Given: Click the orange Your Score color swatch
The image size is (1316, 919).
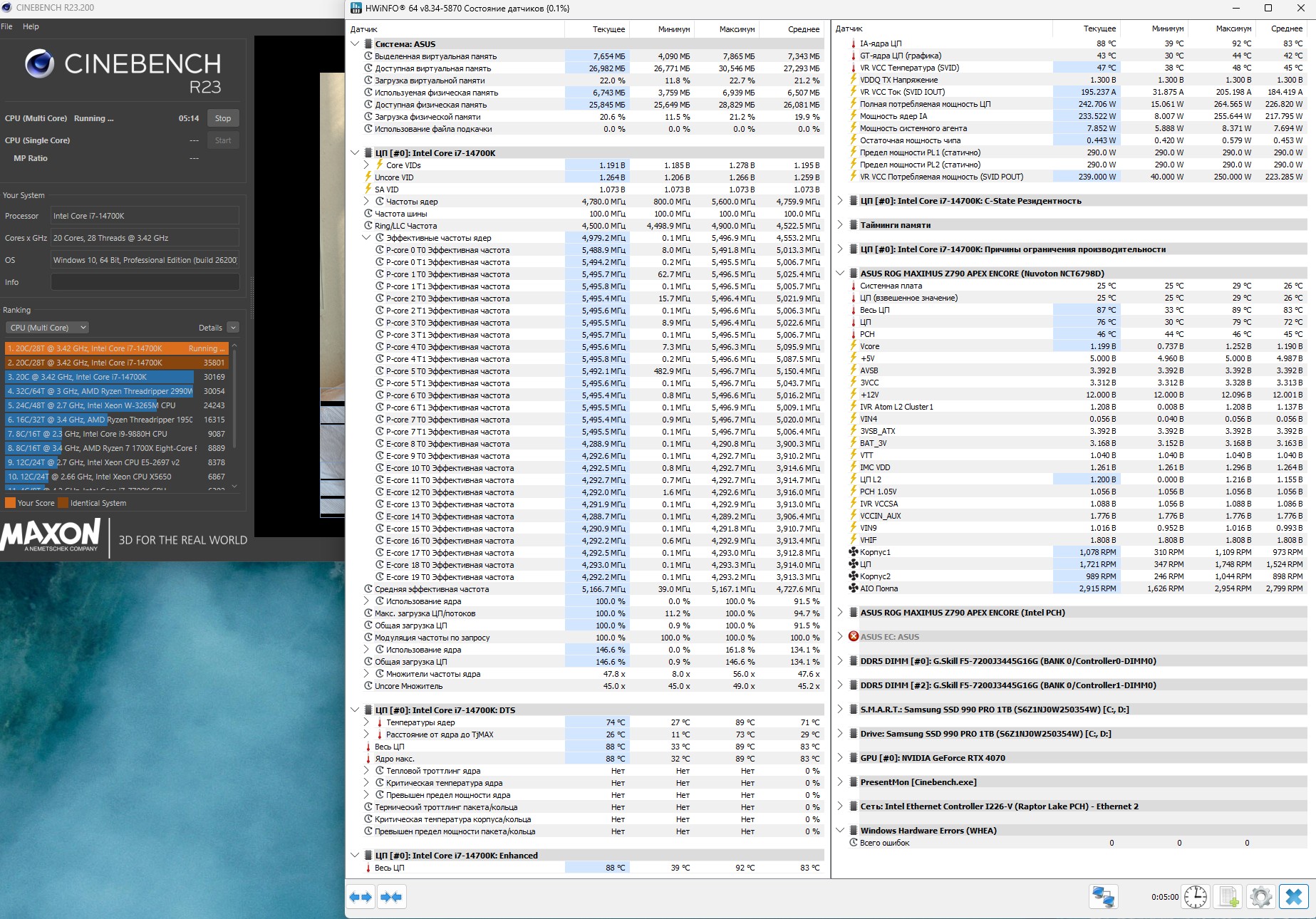Looking at the screenshot, I should click(x=10, y=503).
